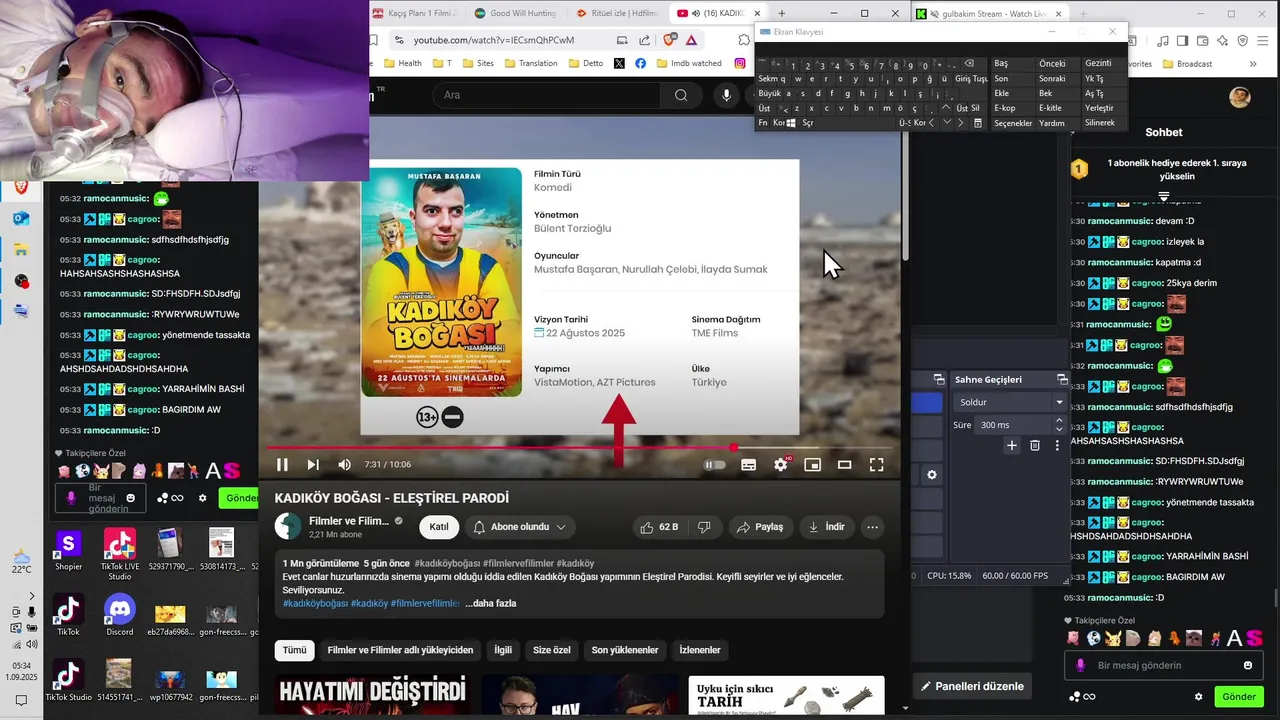Open Ekran Klavyesi Seçenekler key

pyautogui.click(x=1013, y=123)
